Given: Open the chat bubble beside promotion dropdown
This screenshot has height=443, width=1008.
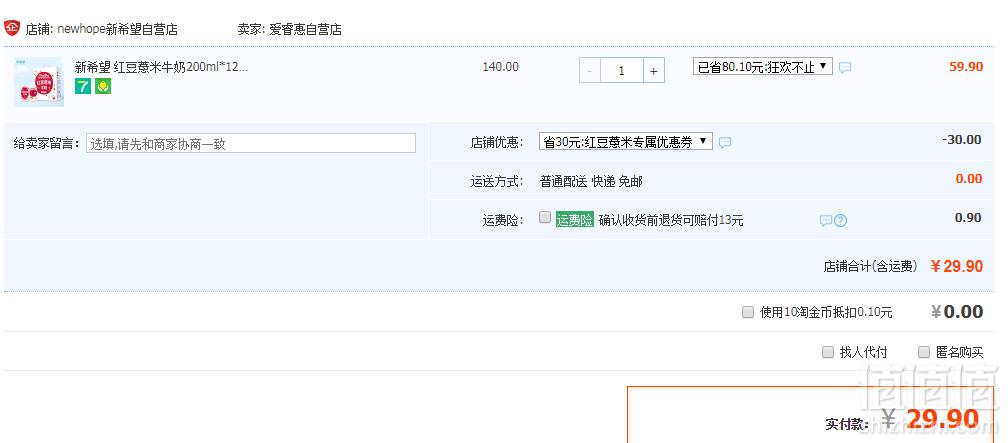Looking at the screenshot, I should pos(845,68).
